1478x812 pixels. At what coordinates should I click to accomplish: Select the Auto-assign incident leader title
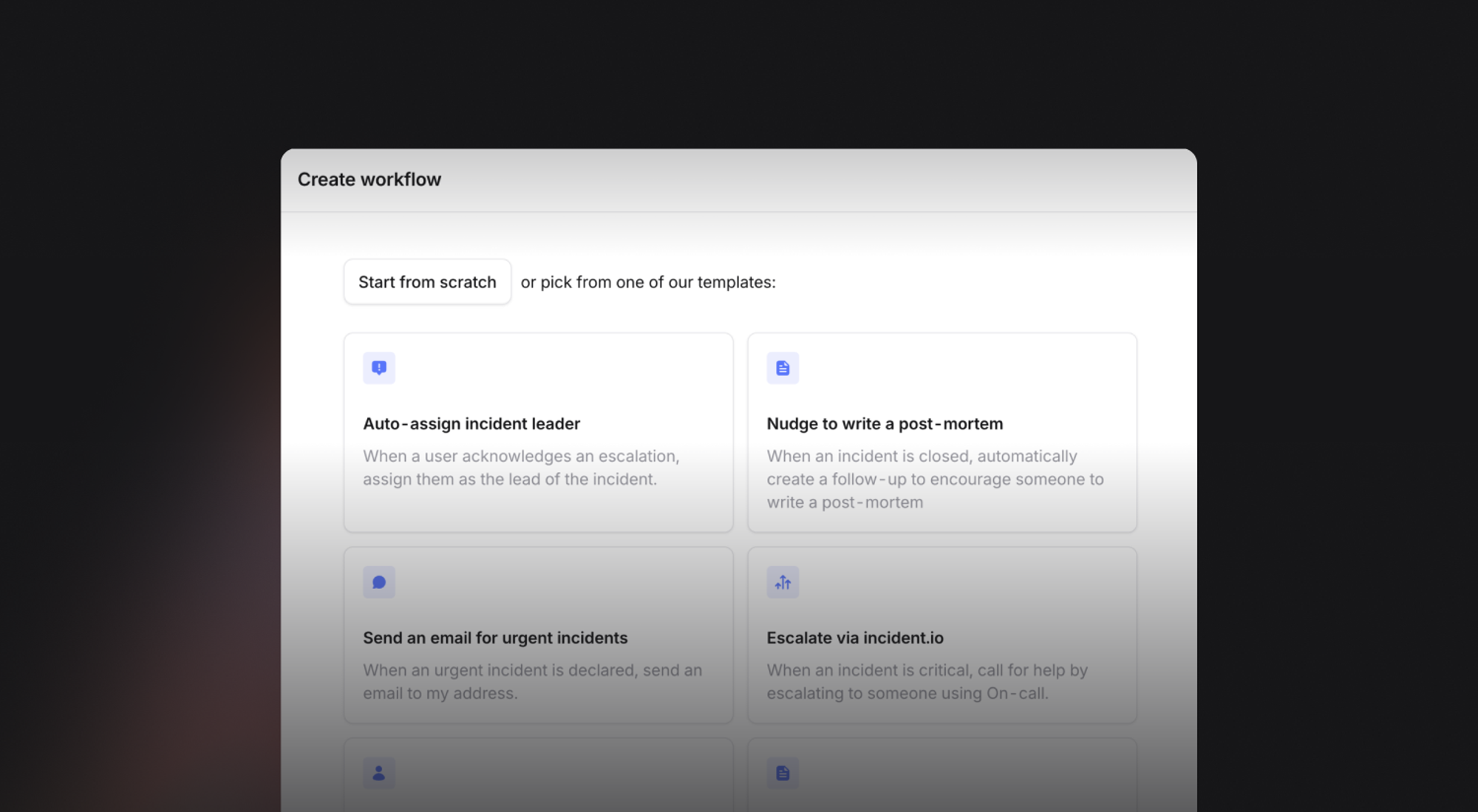(x=471, y=423)
